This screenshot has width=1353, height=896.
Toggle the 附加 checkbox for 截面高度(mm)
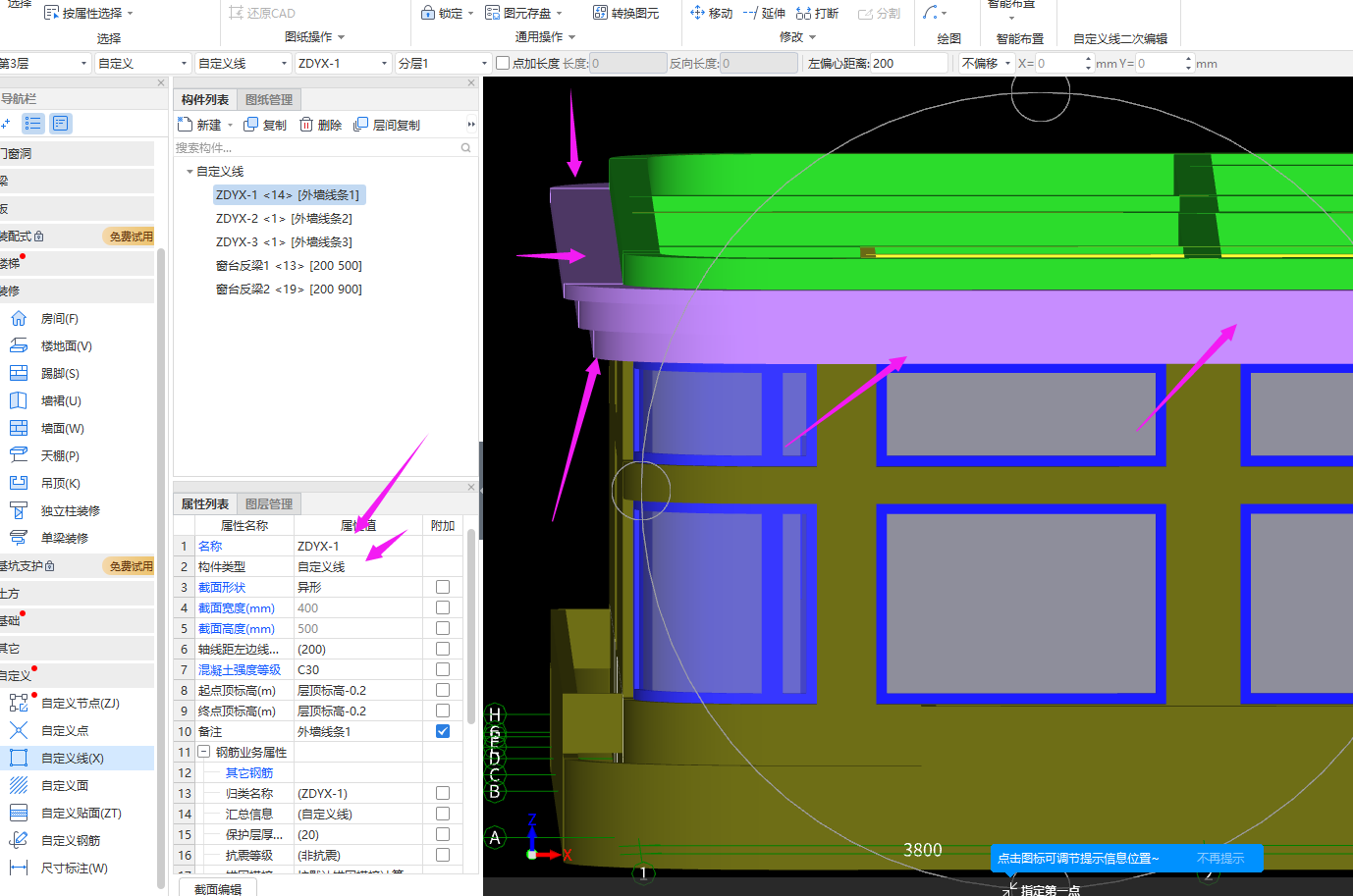443,628
